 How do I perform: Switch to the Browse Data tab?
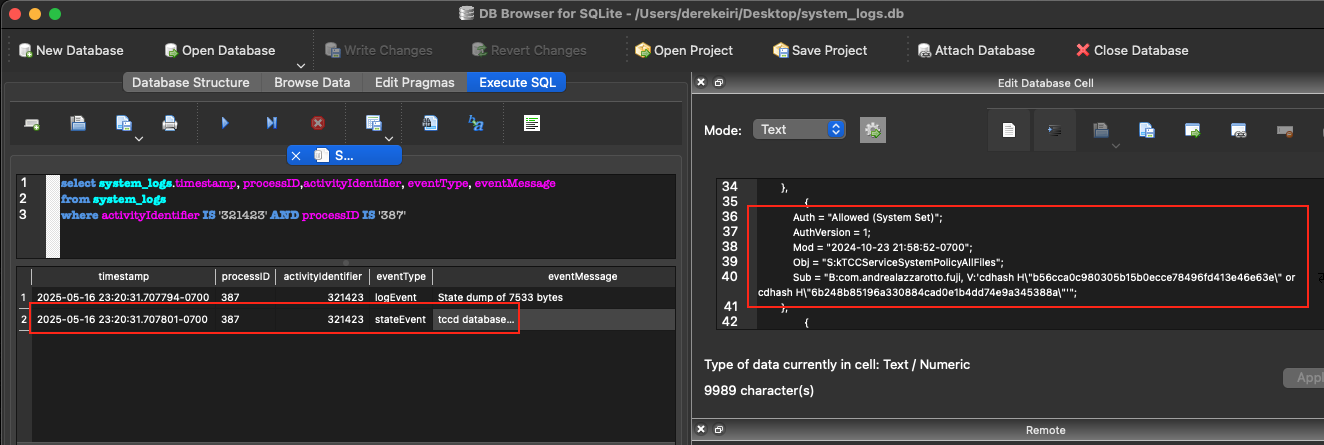(312, 82)
